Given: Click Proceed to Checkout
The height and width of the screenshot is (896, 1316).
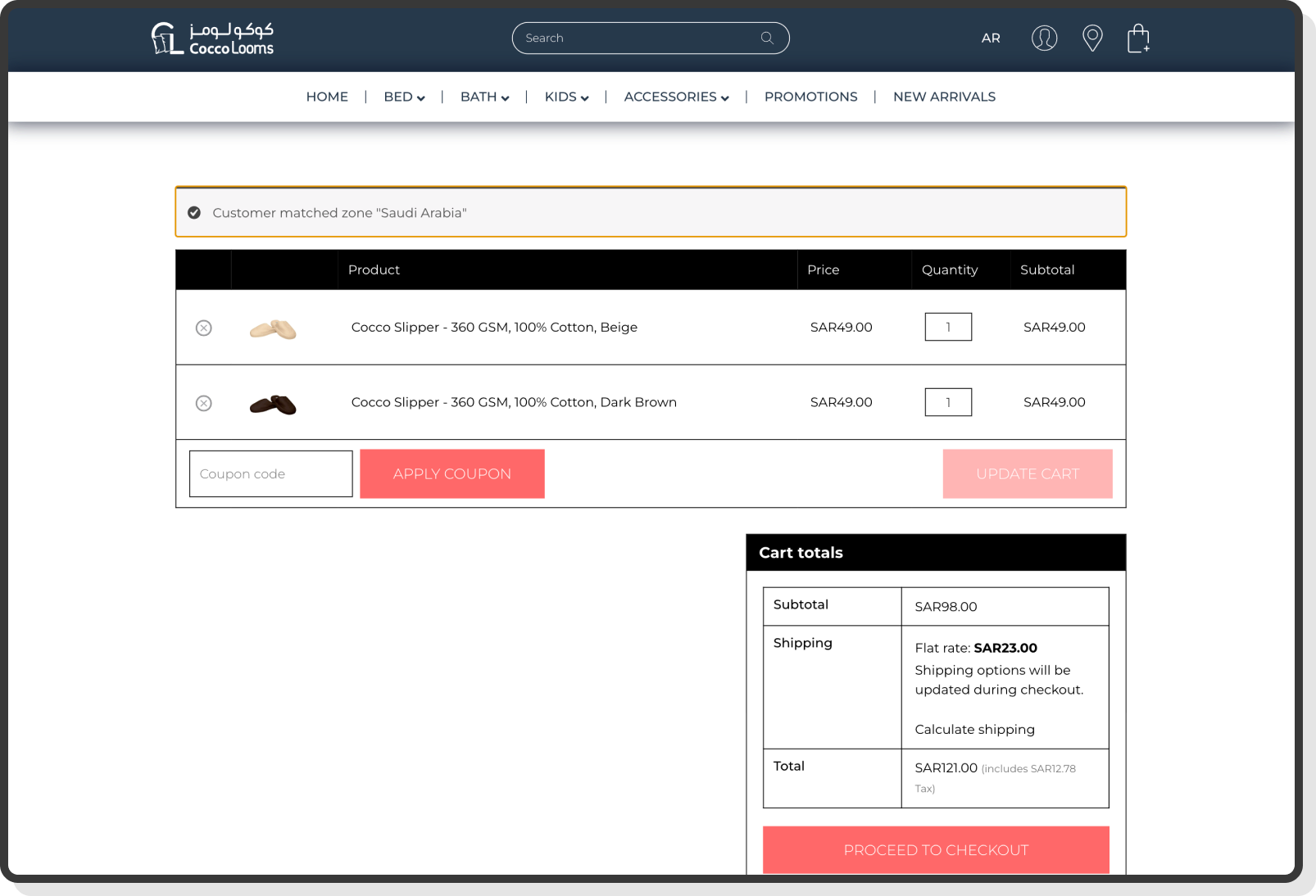Looking at the screenshot, I should (x=935, y=850).
